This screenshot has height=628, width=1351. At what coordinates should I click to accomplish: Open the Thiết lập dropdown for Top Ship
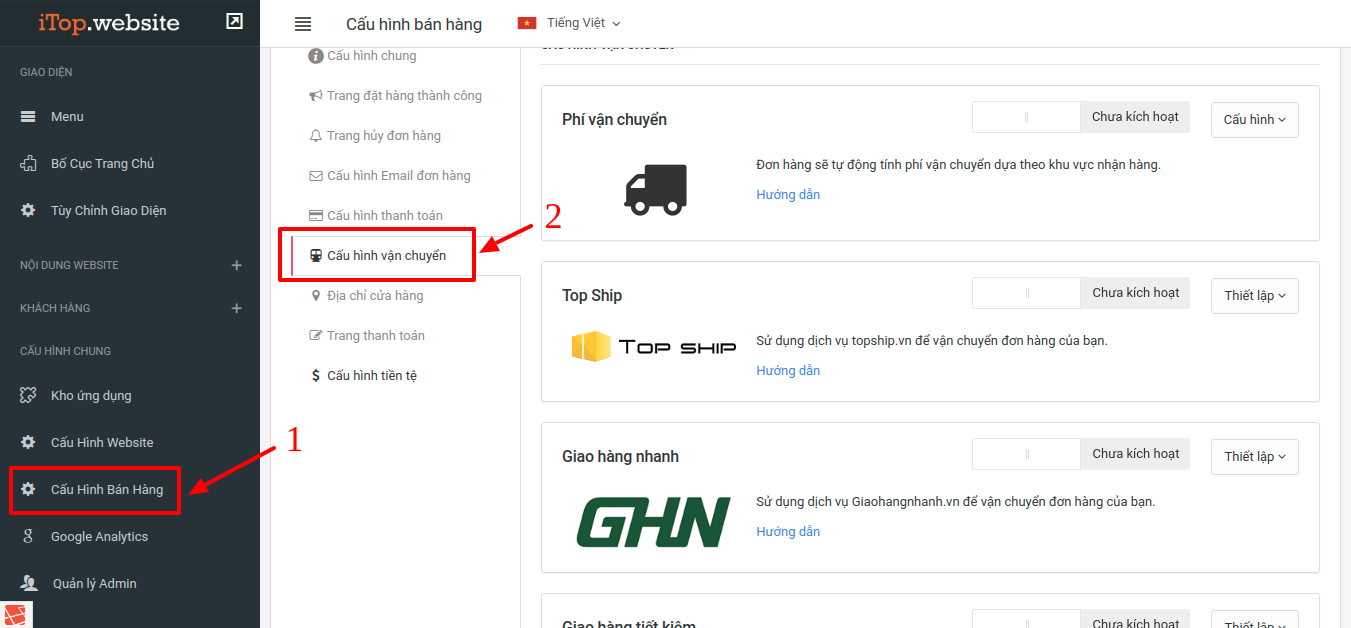point(1254,296)
